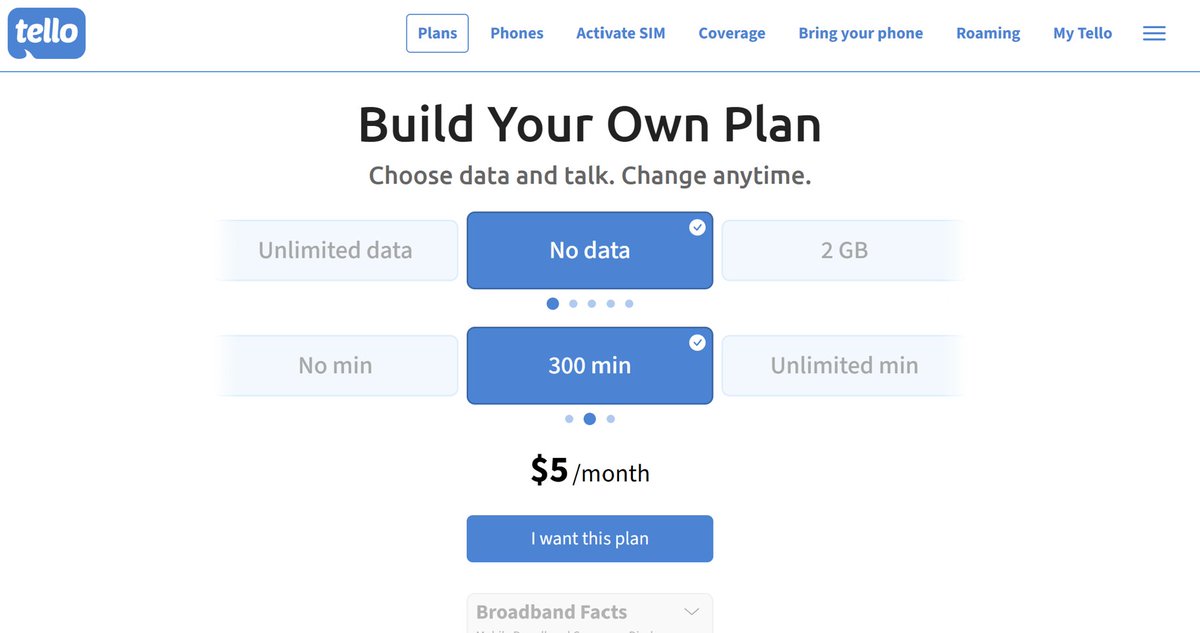Open Bring your phone link
The image size is (1200, 633).
click(861, 33)
